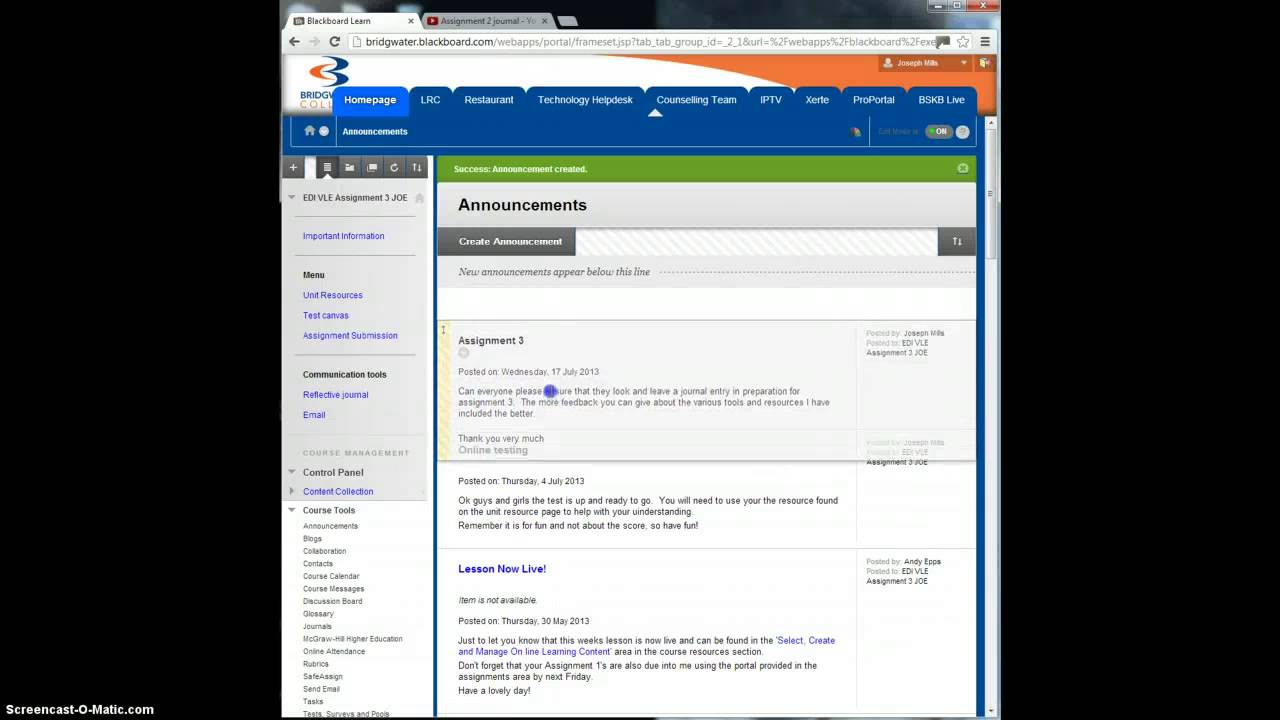Screen dimensions: 1280x720
Task: Open the Joseph Mills user dropdown
Action: pyautogui.click(x=925, y=63)
